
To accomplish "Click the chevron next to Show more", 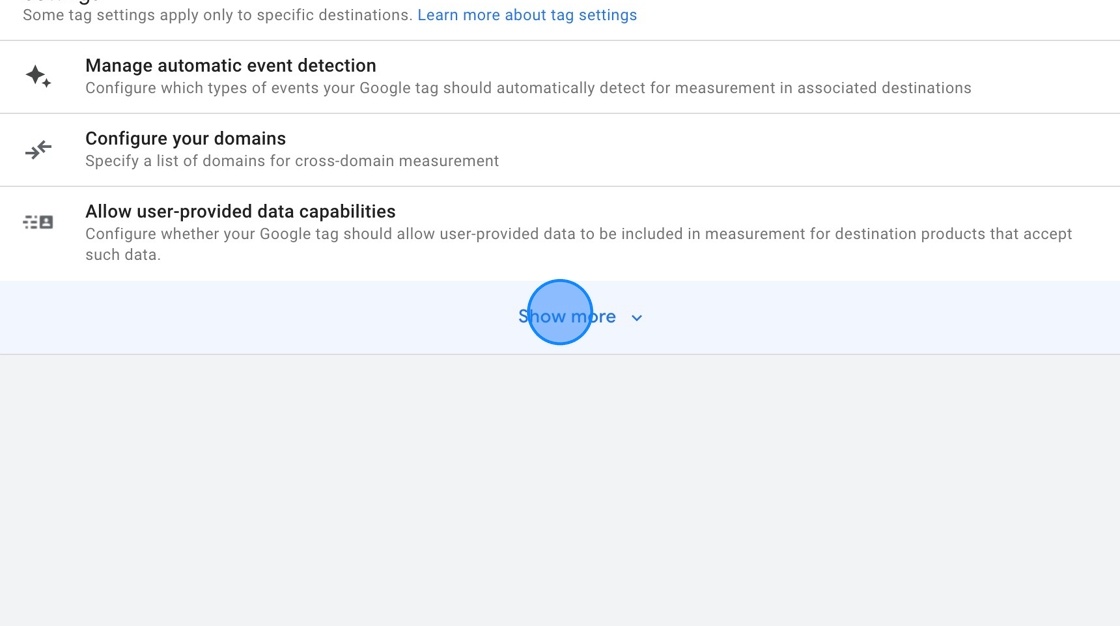I will coord(637,317).
